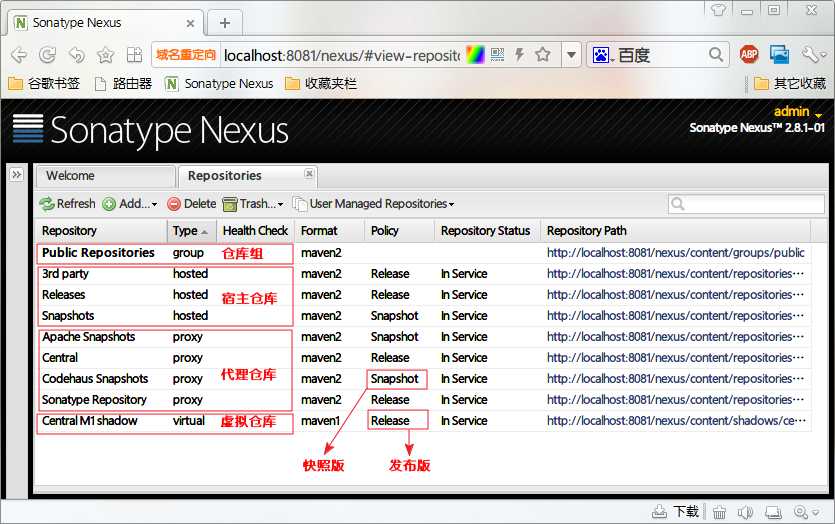Open the ABP adblock extension icon

(x=749, y=54)
